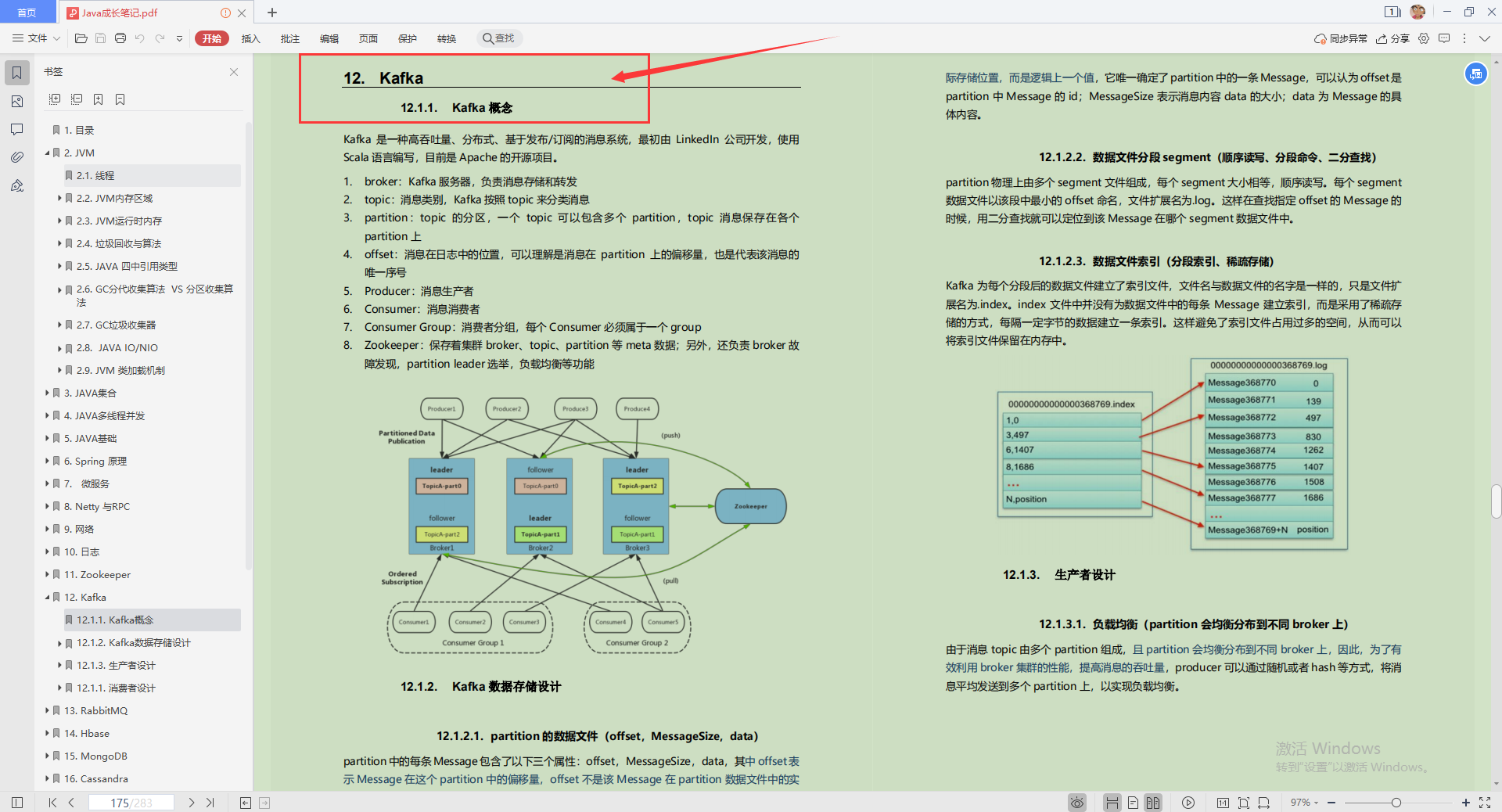Screen dimensions: 1502x812
Task: Click the page number input field
Action: tap(131, 803)
